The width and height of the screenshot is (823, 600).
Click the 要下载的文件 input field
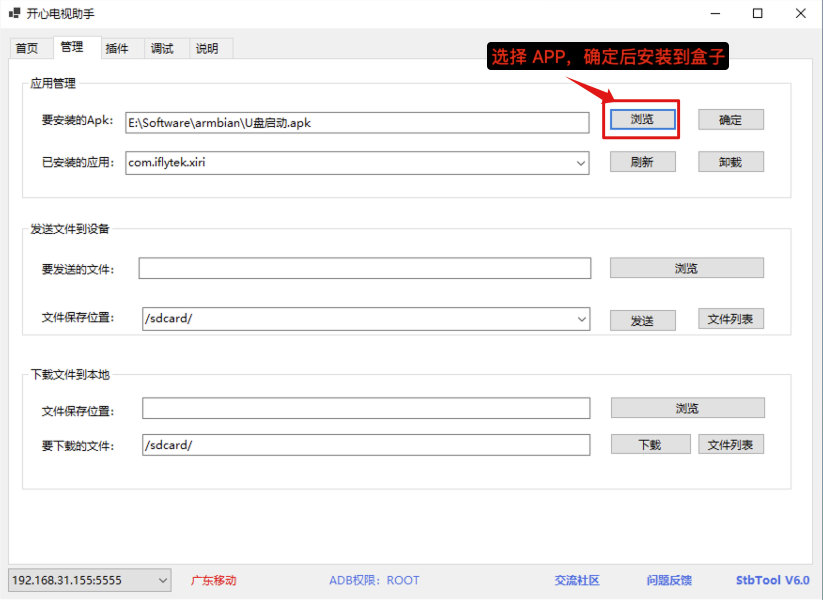click(x=366, y=445)
